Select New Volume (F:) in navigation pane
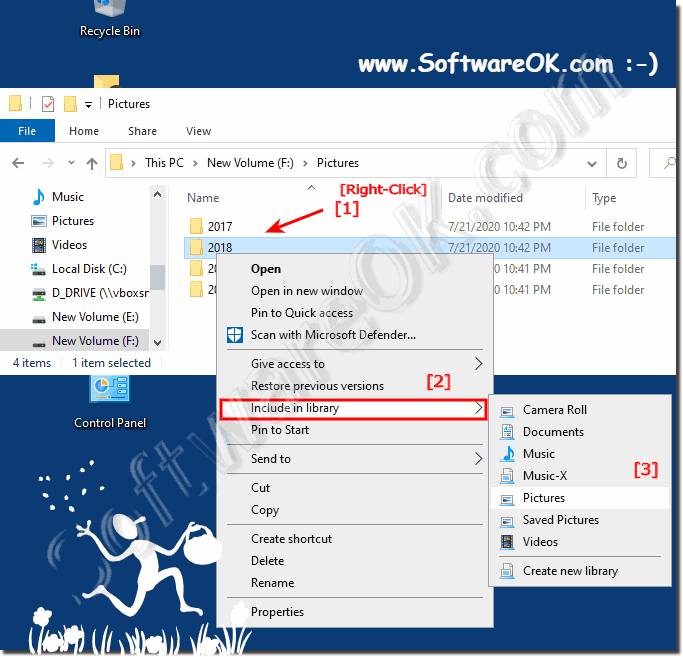The height and width of the screenshot is (657, 683). 95,341
